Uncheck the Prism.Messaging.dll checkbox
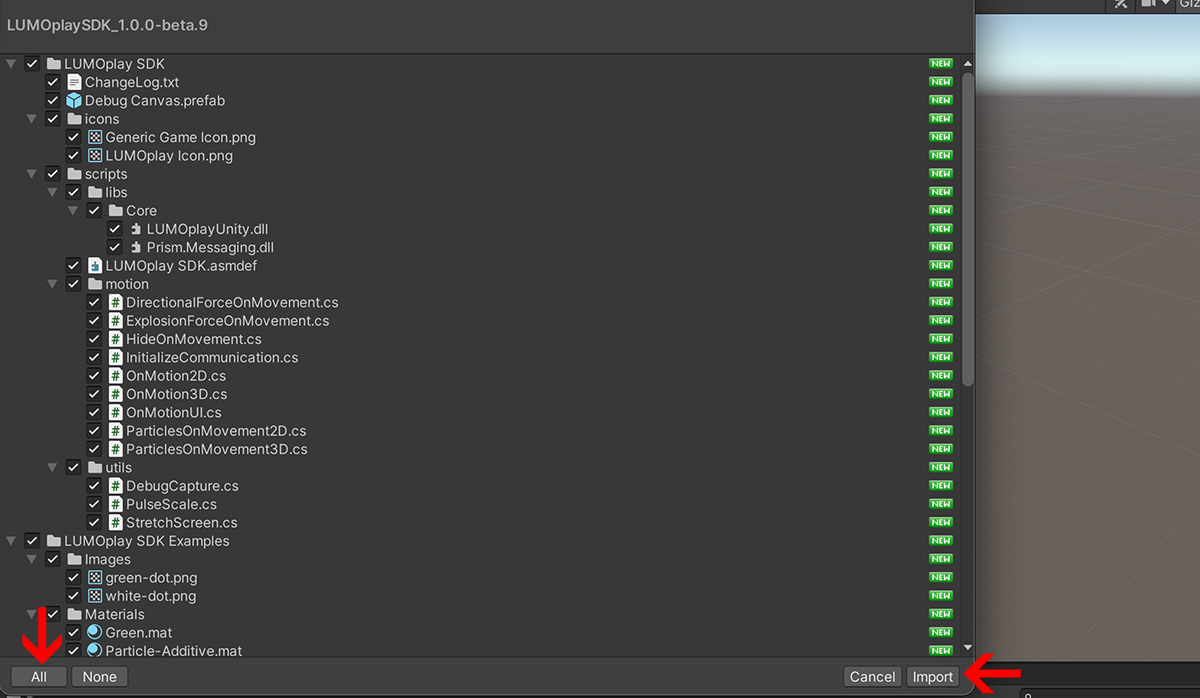The height and width of the screenshot is (698, 1200). 114,247
